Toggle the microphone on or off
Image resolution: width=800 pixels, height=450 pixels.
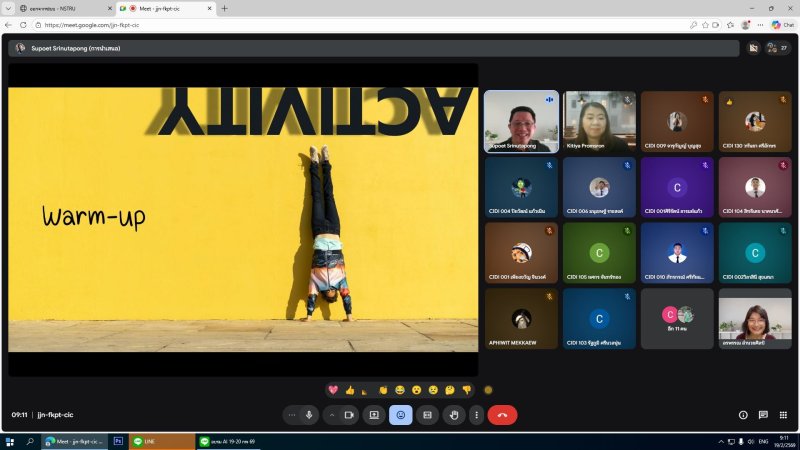pyautogui.click(x=309, y=414)
